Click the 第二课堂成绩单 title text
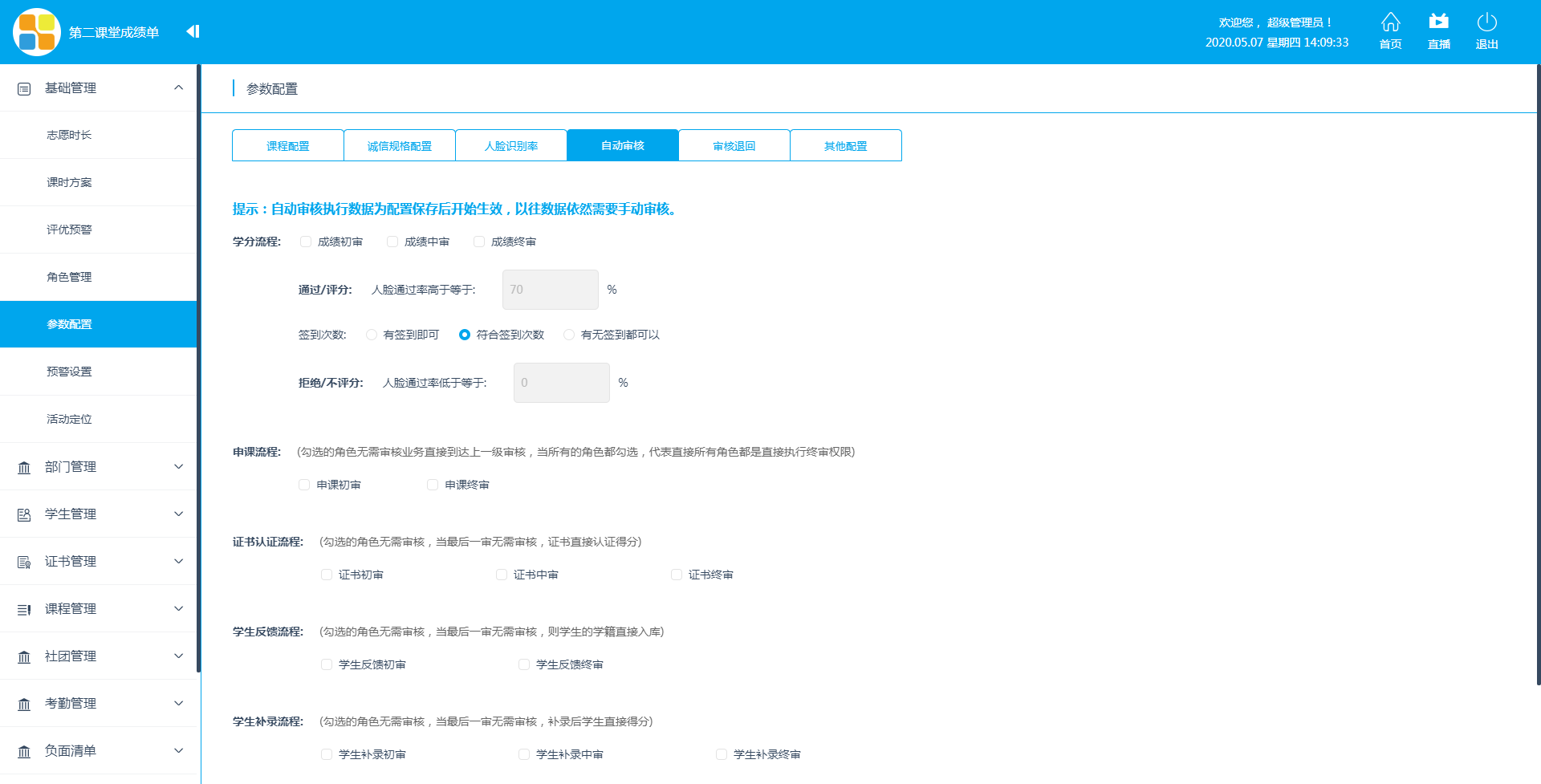Viewport: 1541px width, 784px height. pos(114,32)
